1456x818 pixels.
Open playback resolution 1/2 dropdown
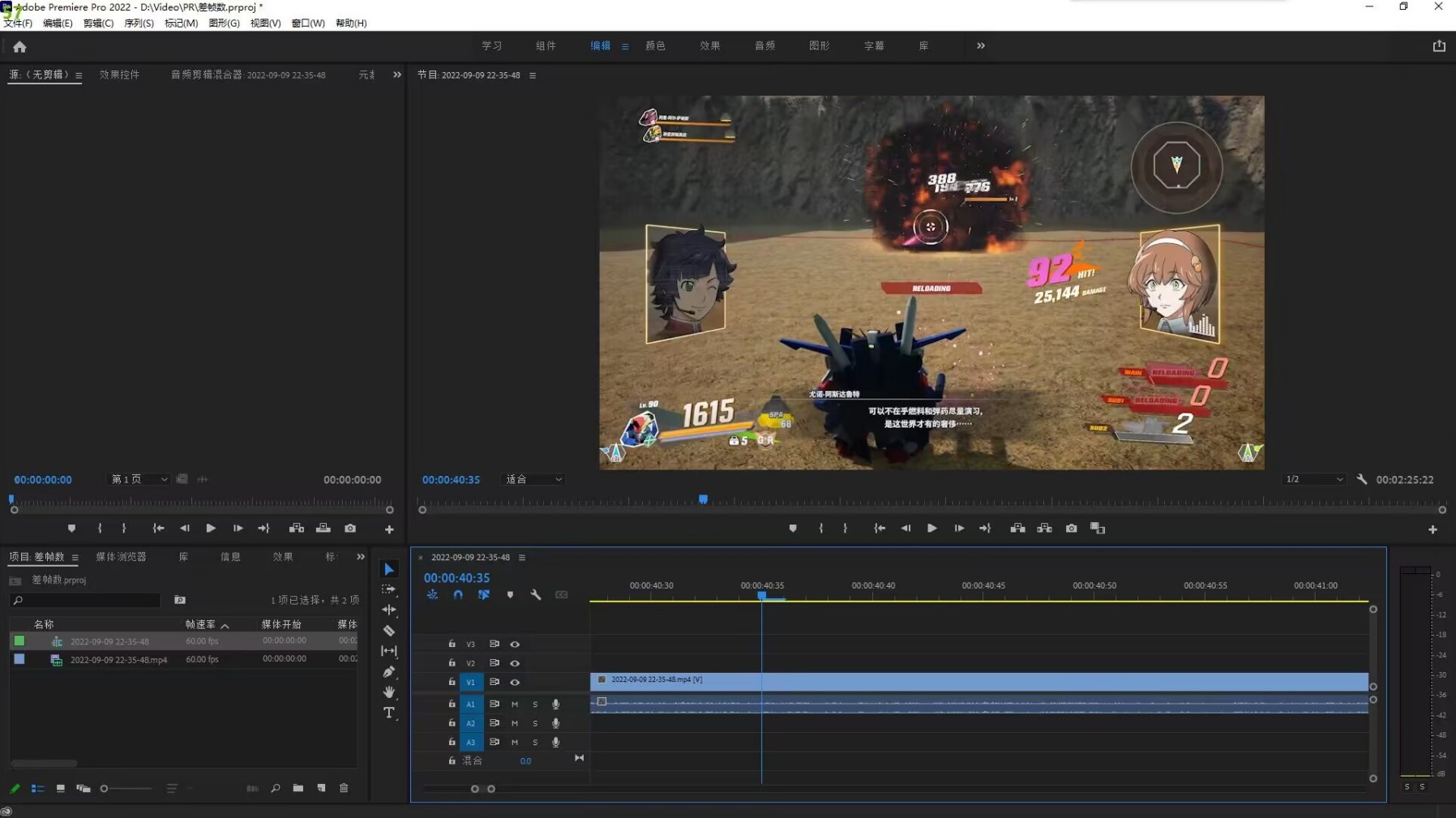point(1313,479)
